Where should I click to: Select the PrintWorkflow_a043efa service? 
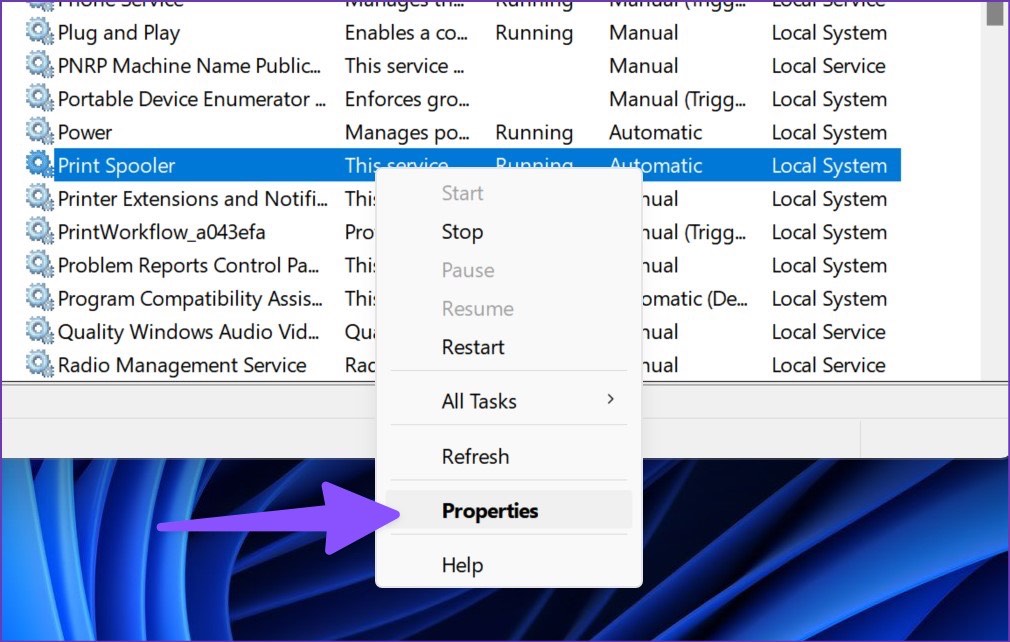[x=161, y=232]
